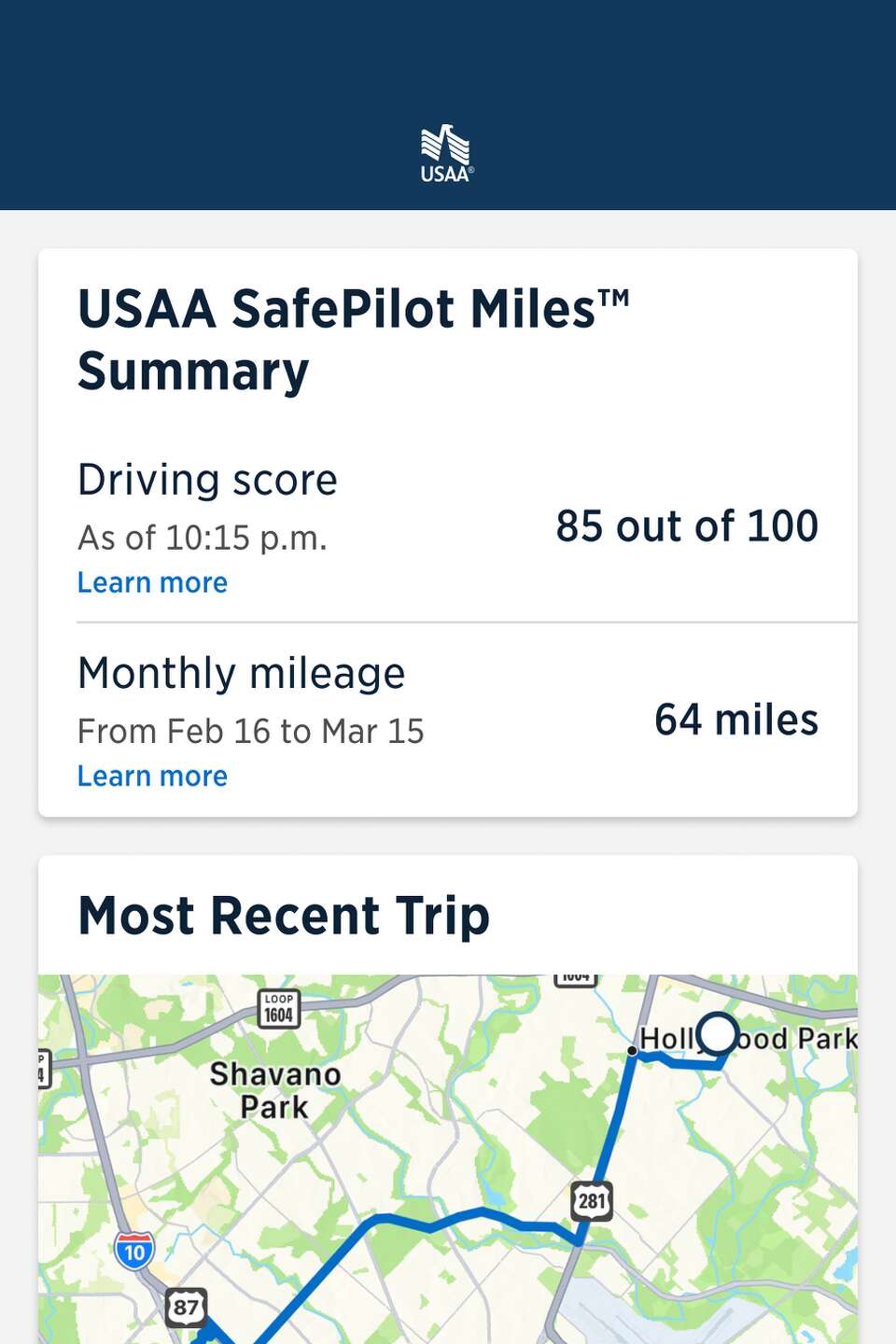Click the Interstate 10 shield on map
Viewport: 896px width, 1344px height.
click(134, 1251)
